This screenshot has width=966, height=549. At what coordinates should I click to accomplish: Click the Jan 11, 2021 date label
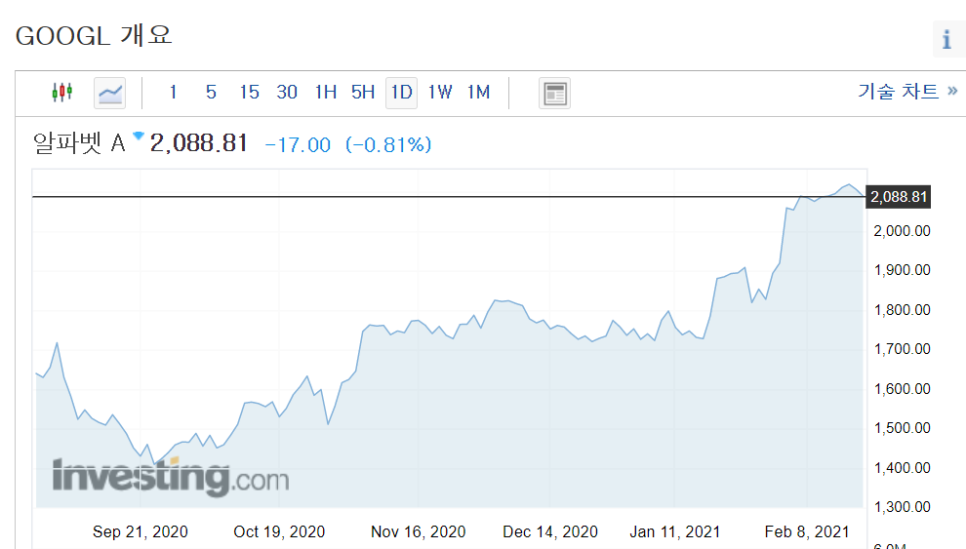675,532
